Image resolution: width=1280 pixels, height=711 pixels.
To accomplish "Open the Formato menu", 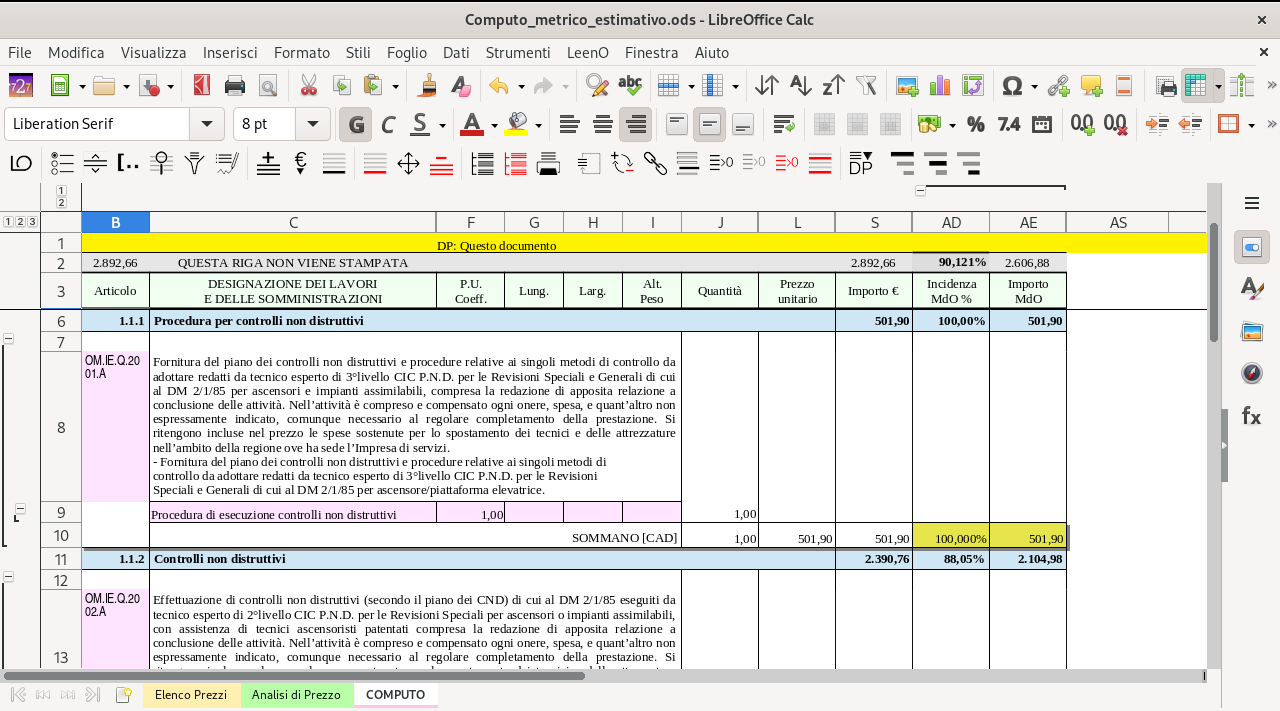I will click(x=302, y=52).
